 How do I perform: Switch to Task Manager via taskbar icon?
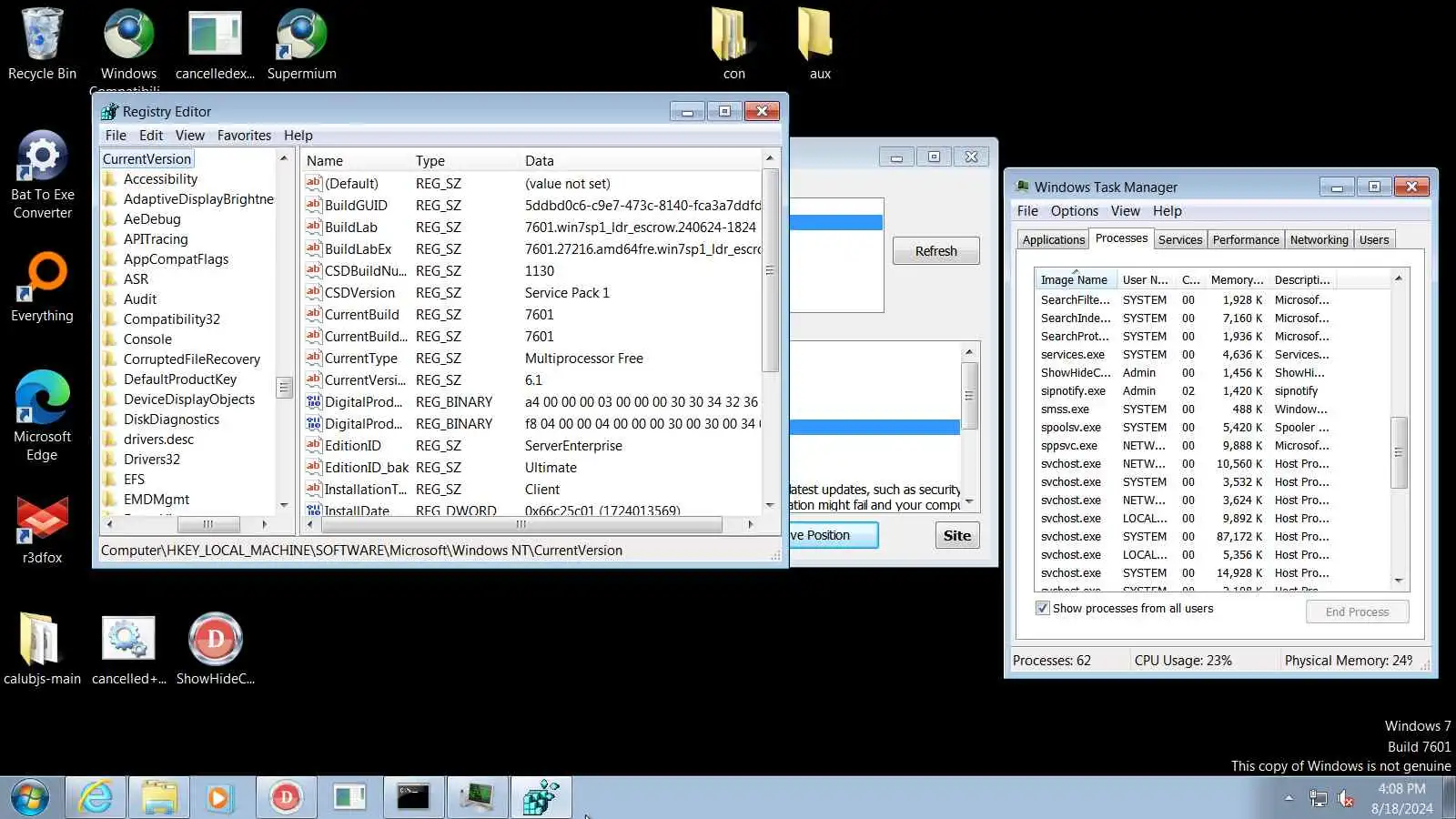click(477, 798)
